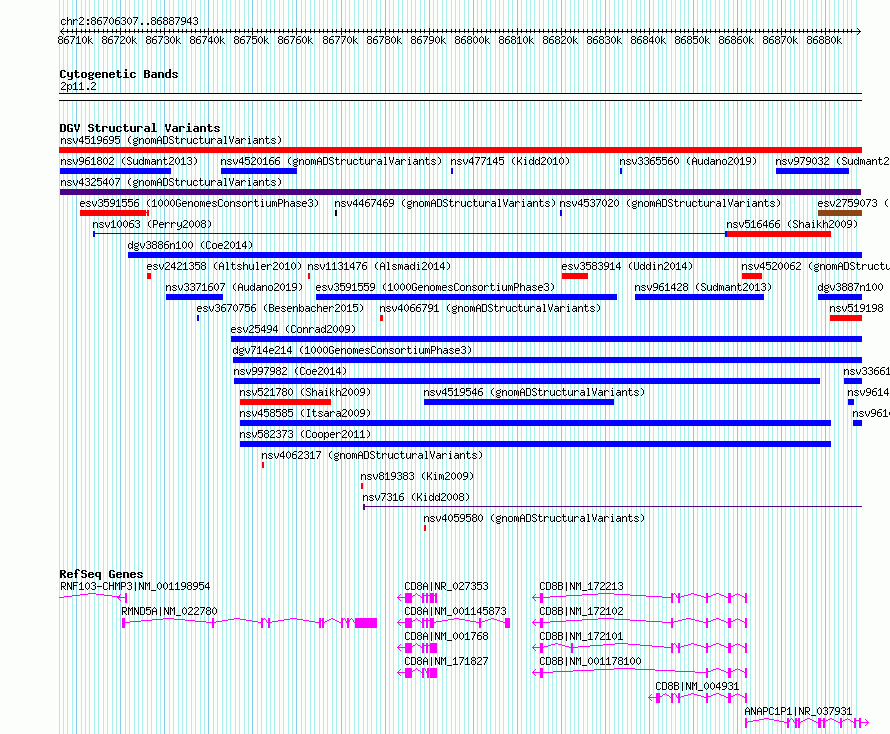This screenshot has height=734, width=890.
Task: Click the DGV Structural Variants track title
Action: pyautogui.click(x=140, y=128)
